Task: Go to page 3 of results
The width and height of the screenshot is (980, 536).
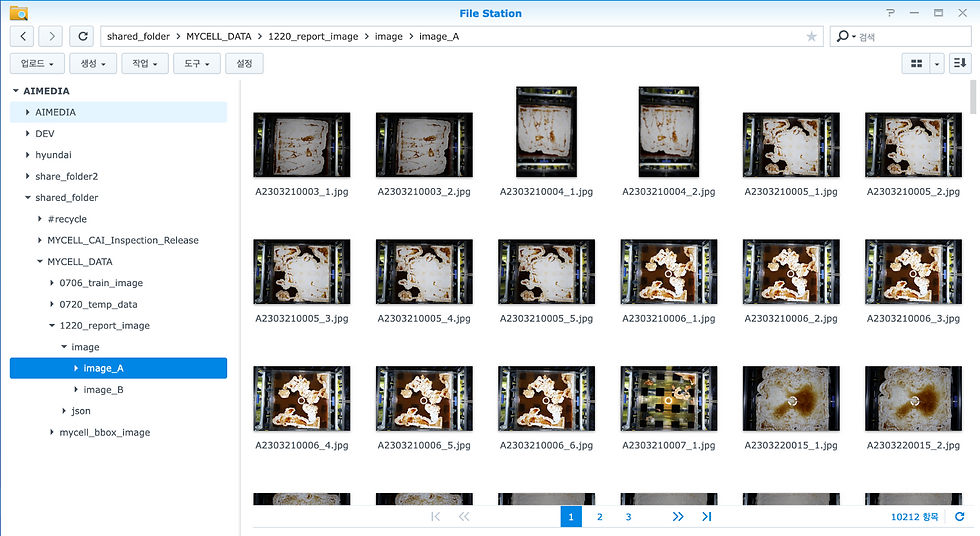Action: pyautogui.click(x=628, y=517)
